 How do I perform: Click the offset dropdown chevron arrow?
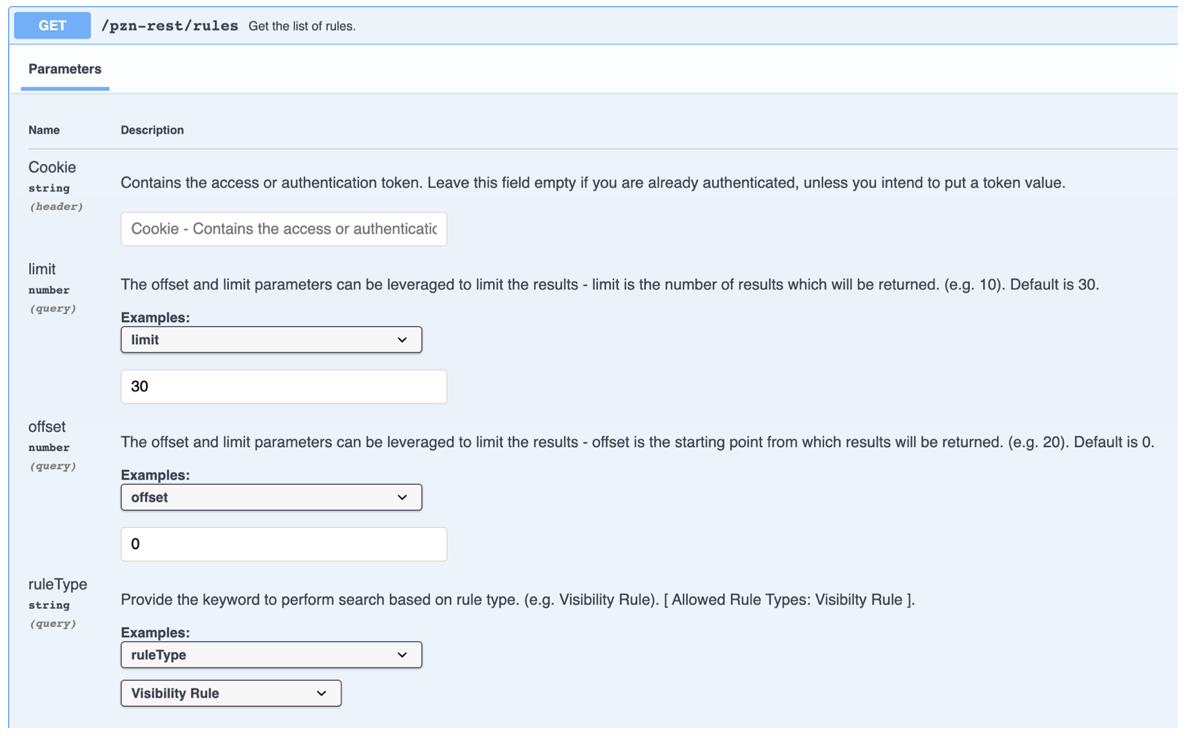[x=404, y=497]
